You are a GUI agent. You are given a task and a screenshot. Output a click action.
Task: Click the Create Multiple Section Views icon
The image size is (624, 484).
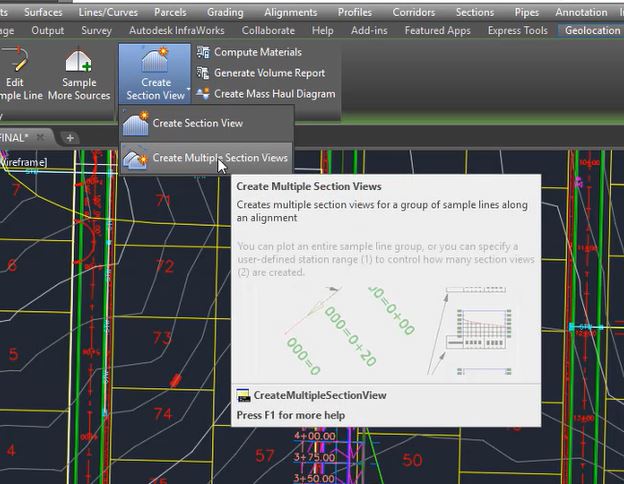click(x=135, y=158)
